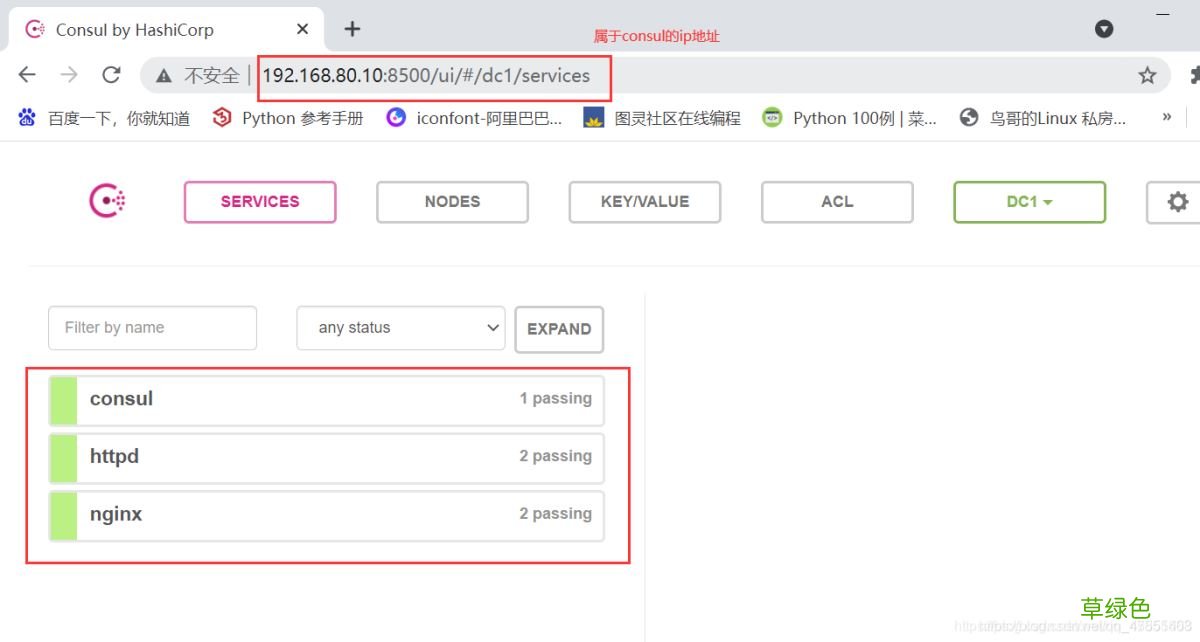
Task: Click consul's 1 passing status
Action: coord(556,398)
